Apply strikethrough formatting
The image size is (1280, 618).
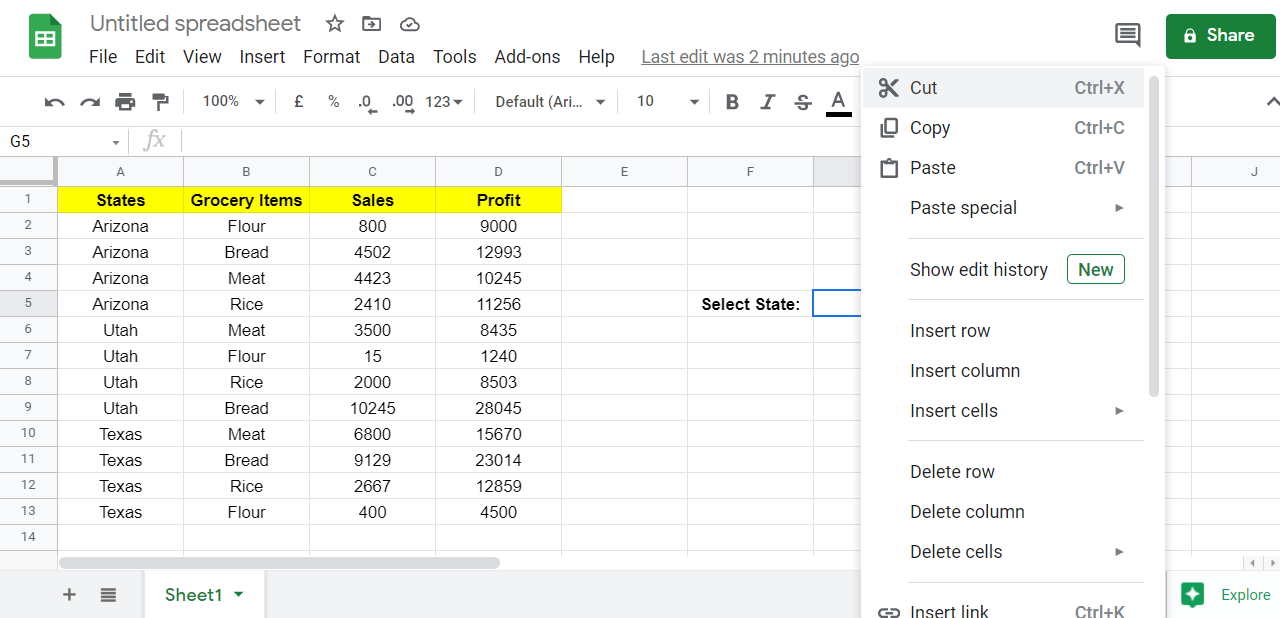[x=803, y=101]
